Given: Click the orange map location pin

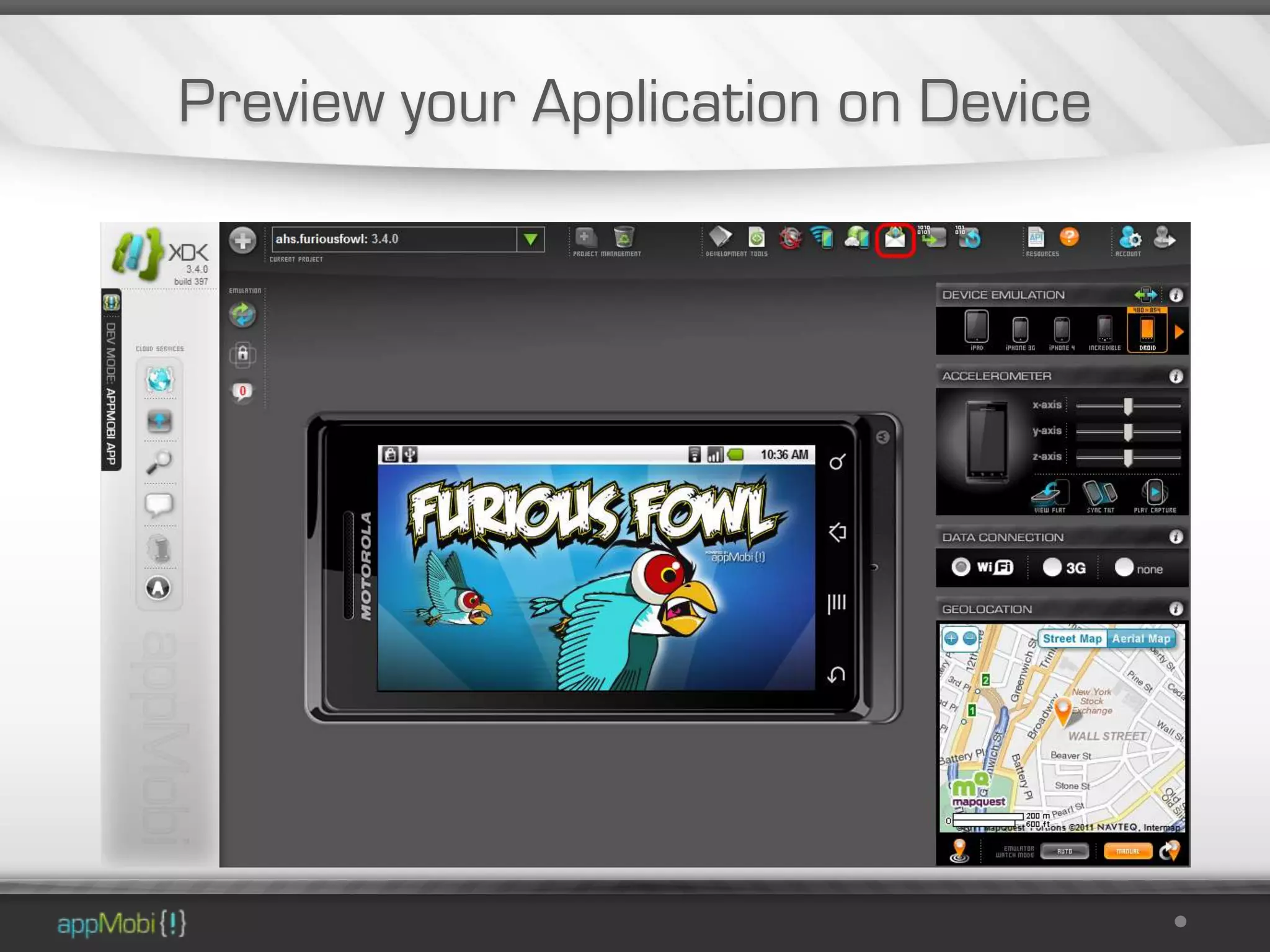Looking at the screenshot, I should tap(1063, 712).
